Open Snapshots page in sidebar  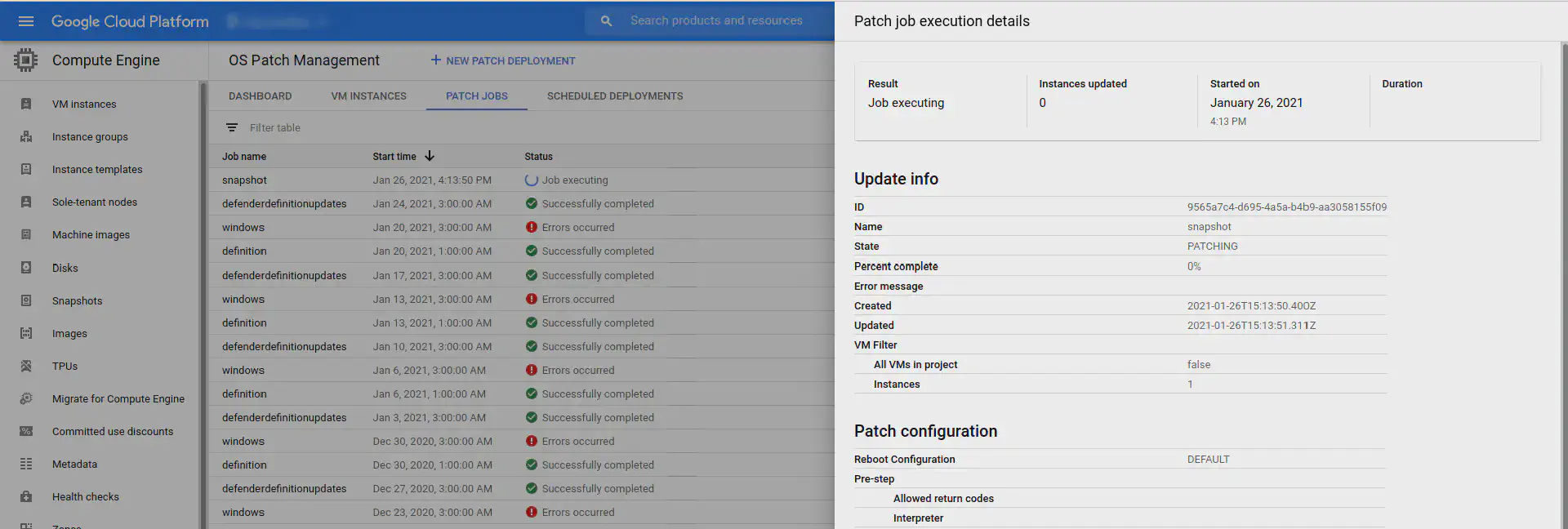(x=78, y=300)
